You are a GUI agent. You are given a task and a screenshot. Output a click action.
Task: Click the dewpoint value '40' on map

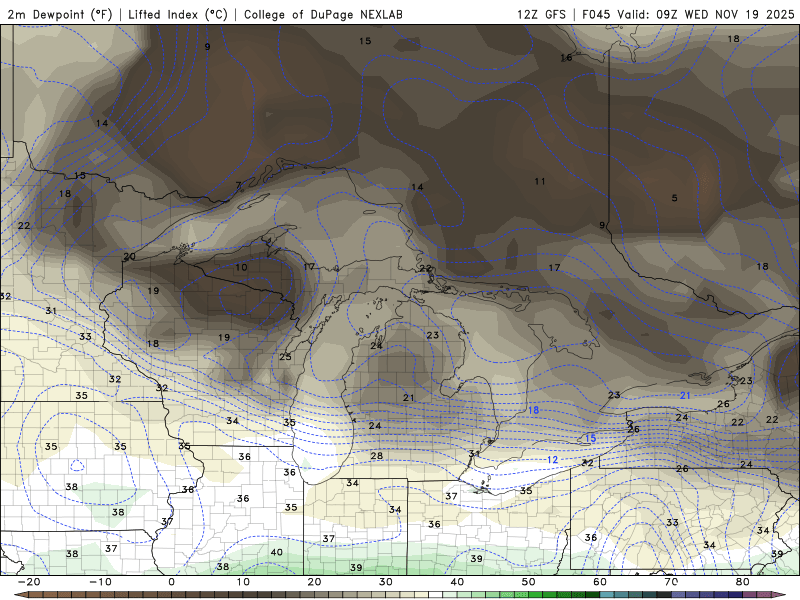[x=277, y=552]
